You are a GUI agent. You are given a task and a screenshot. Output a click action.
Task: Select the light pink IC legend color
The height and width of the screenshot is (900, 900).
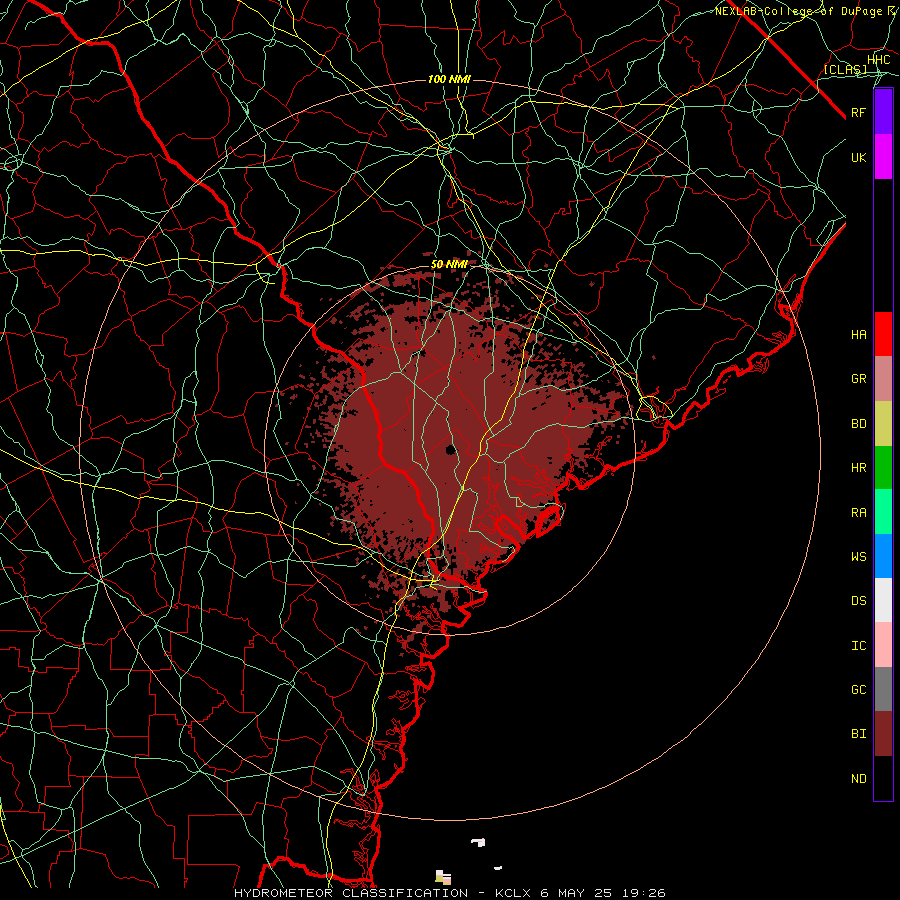(x=883, y=645)
